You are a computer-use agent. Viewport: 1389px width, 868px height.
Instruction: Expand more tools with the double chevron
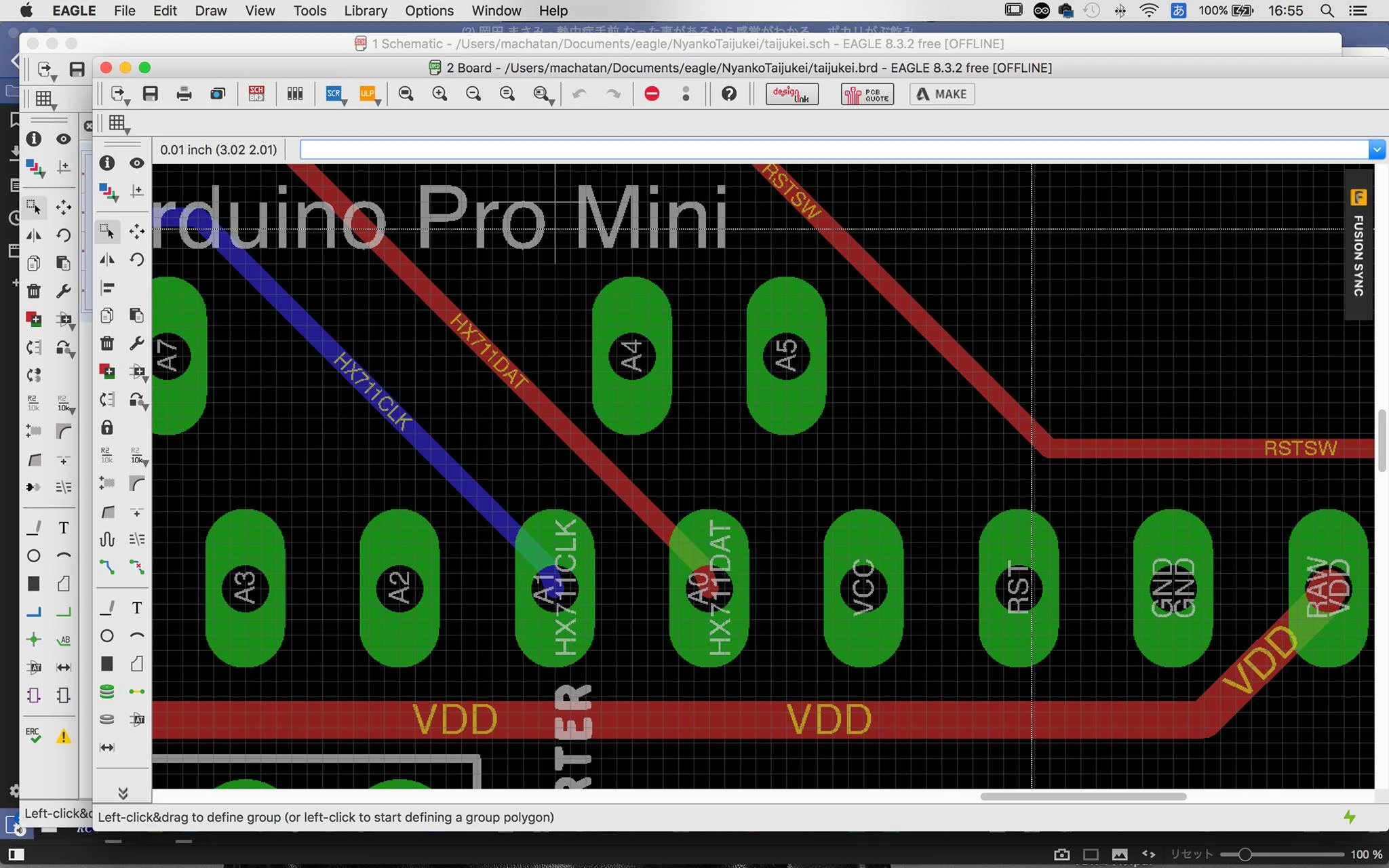click(123, 793)
